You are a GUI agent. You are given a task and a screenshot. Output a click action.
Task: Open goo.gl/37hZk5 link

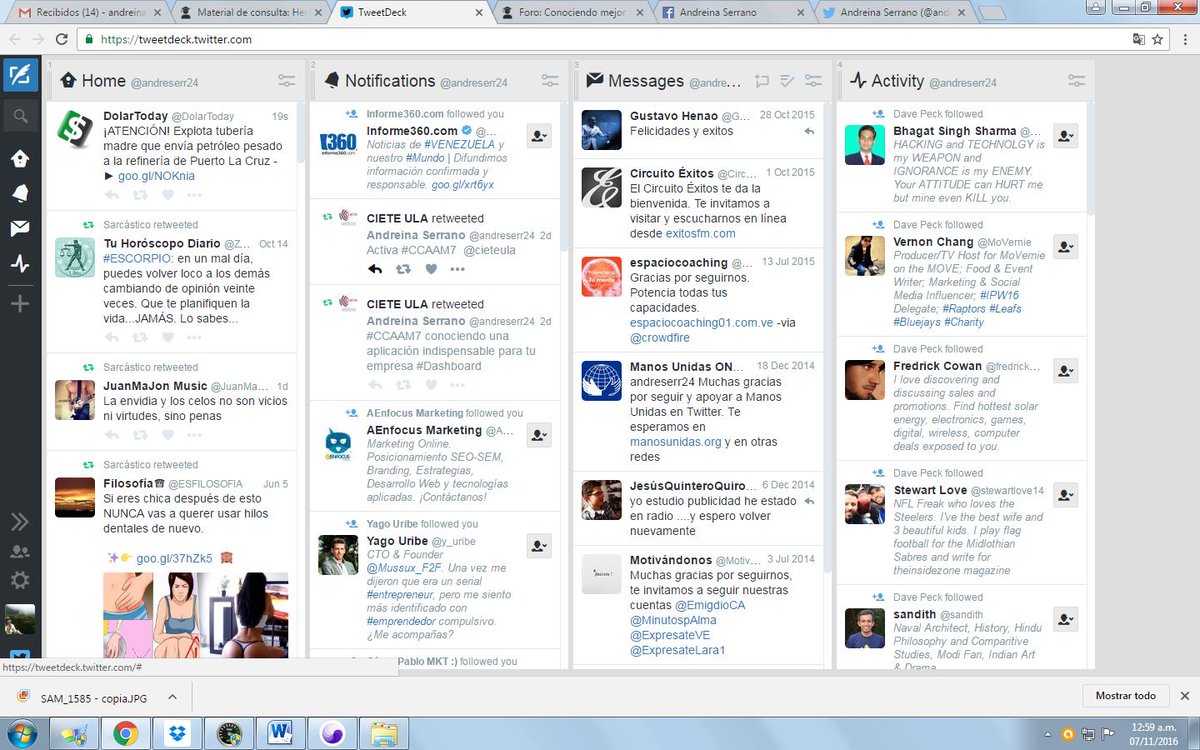click(x=174, y=558)
